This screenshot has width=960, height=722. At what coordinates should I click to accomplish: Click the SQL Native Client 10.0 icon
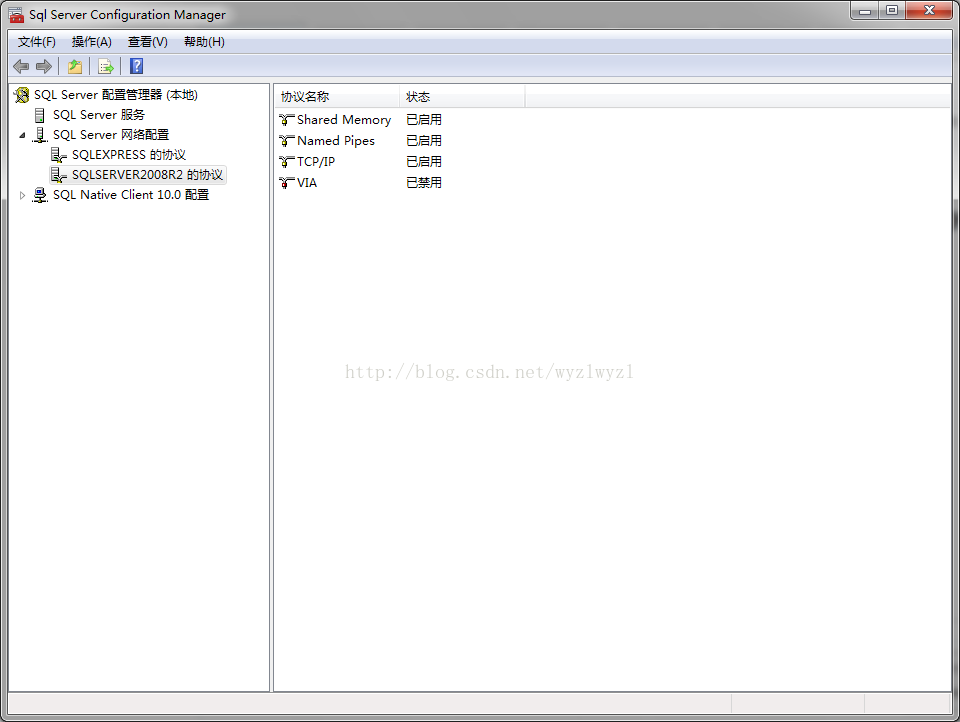tap(40, 195)
